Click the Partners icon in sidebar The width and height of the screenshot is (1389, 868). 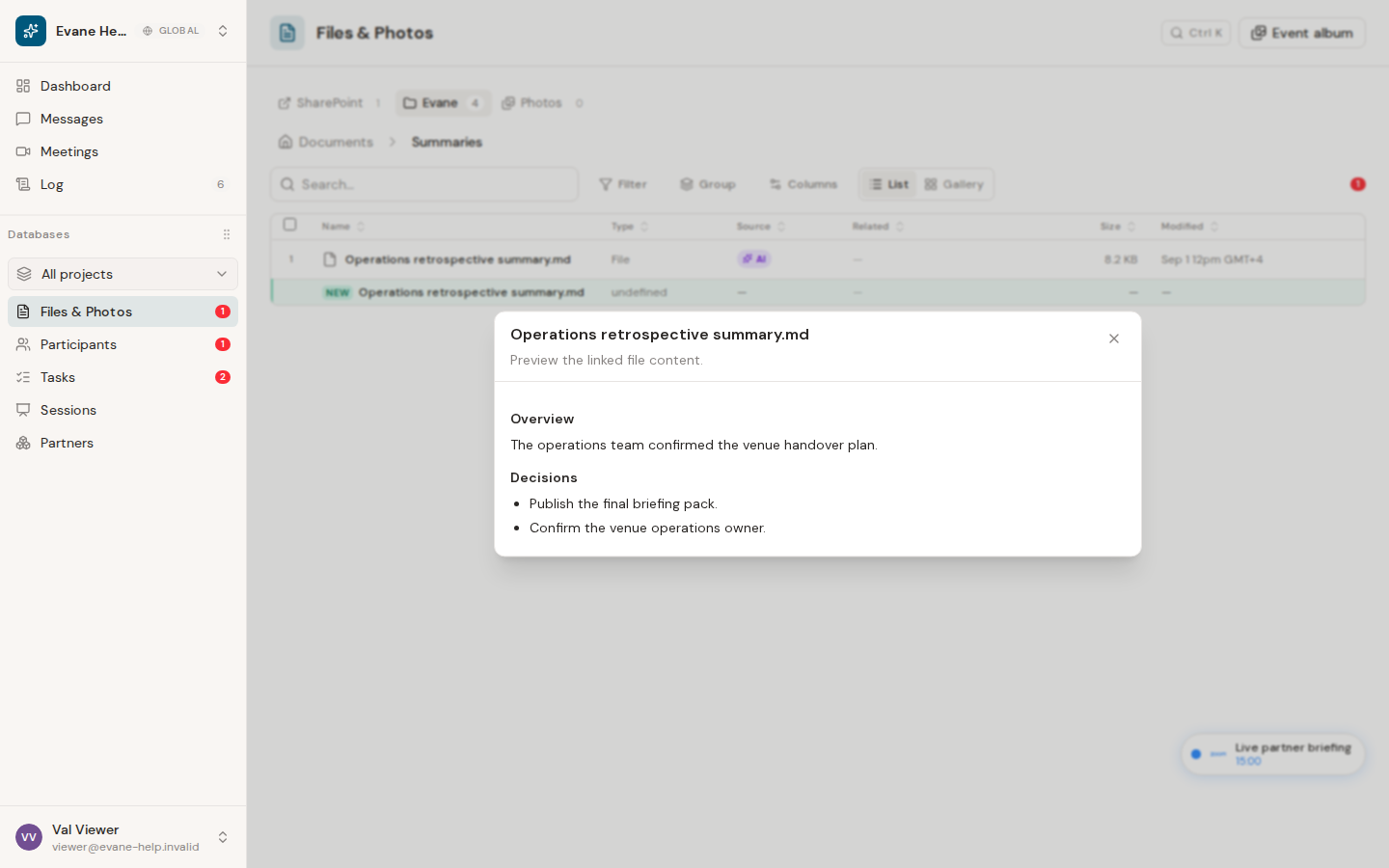click(23, 443)
